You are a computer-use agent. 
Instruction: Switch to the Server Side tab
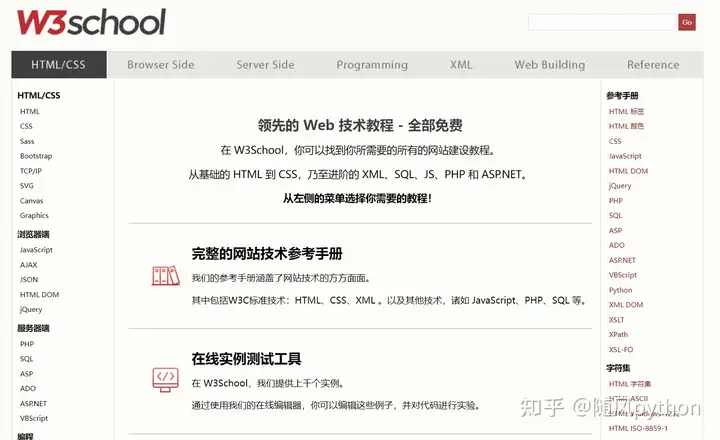click(265, 65)
